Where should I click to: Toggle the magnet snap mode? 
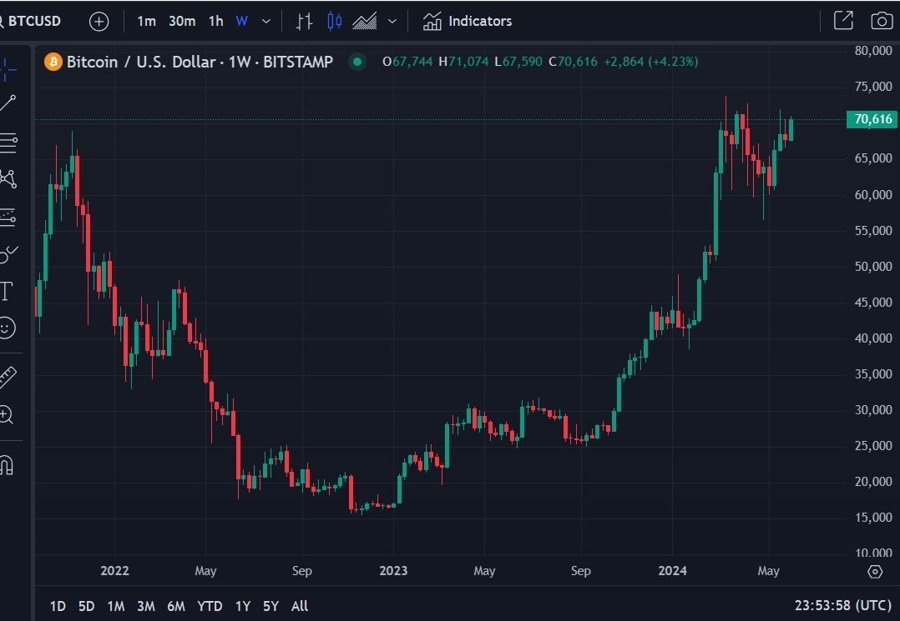pos(6,464)
